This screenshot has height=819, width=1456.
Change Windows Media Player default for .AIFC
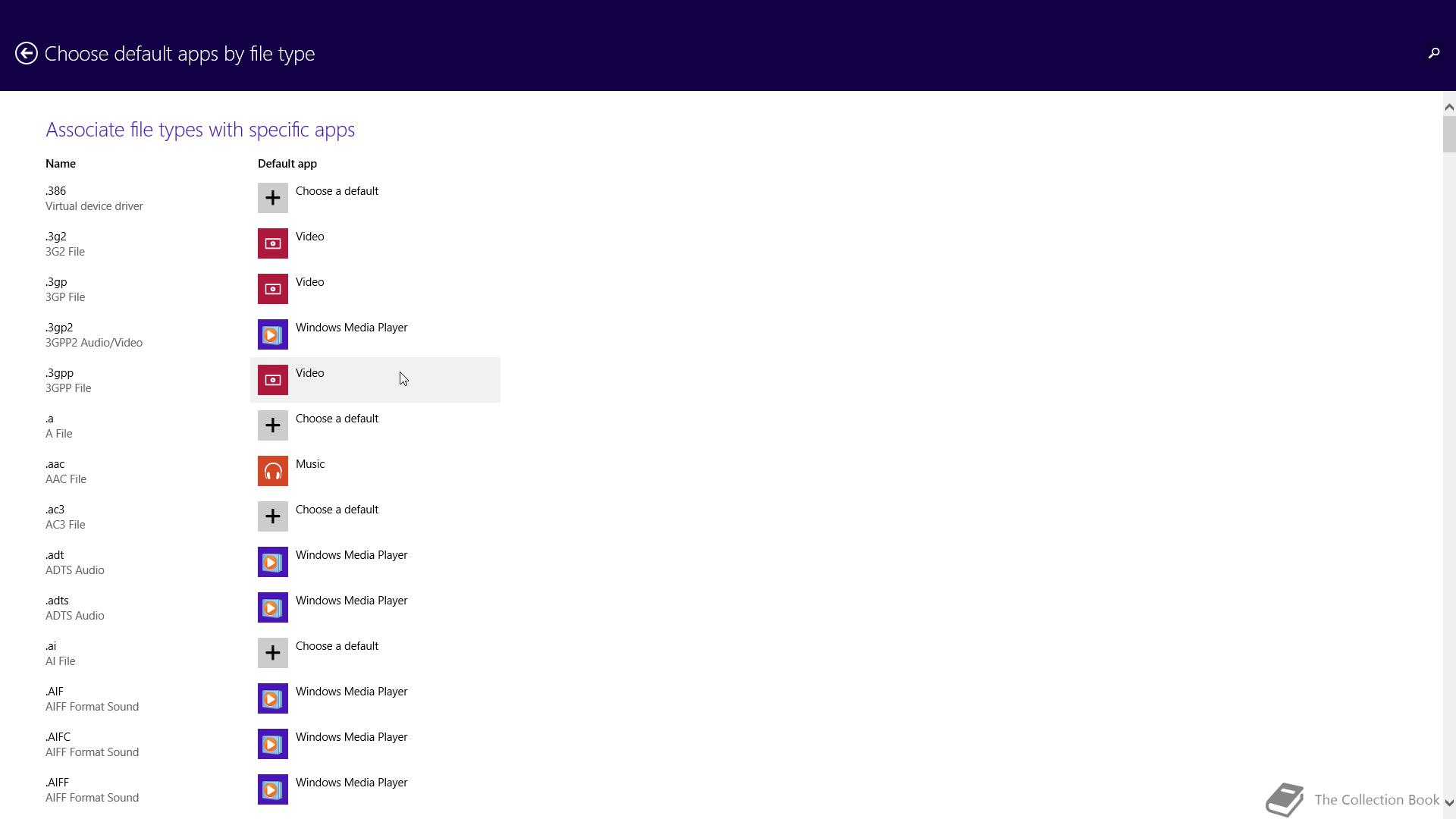click(x=375, y=744)
